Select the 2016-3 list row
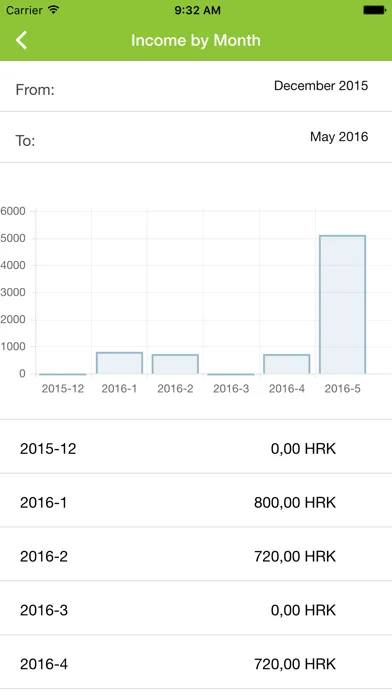This screenshot has width=392, height=696. click(196, 608)
